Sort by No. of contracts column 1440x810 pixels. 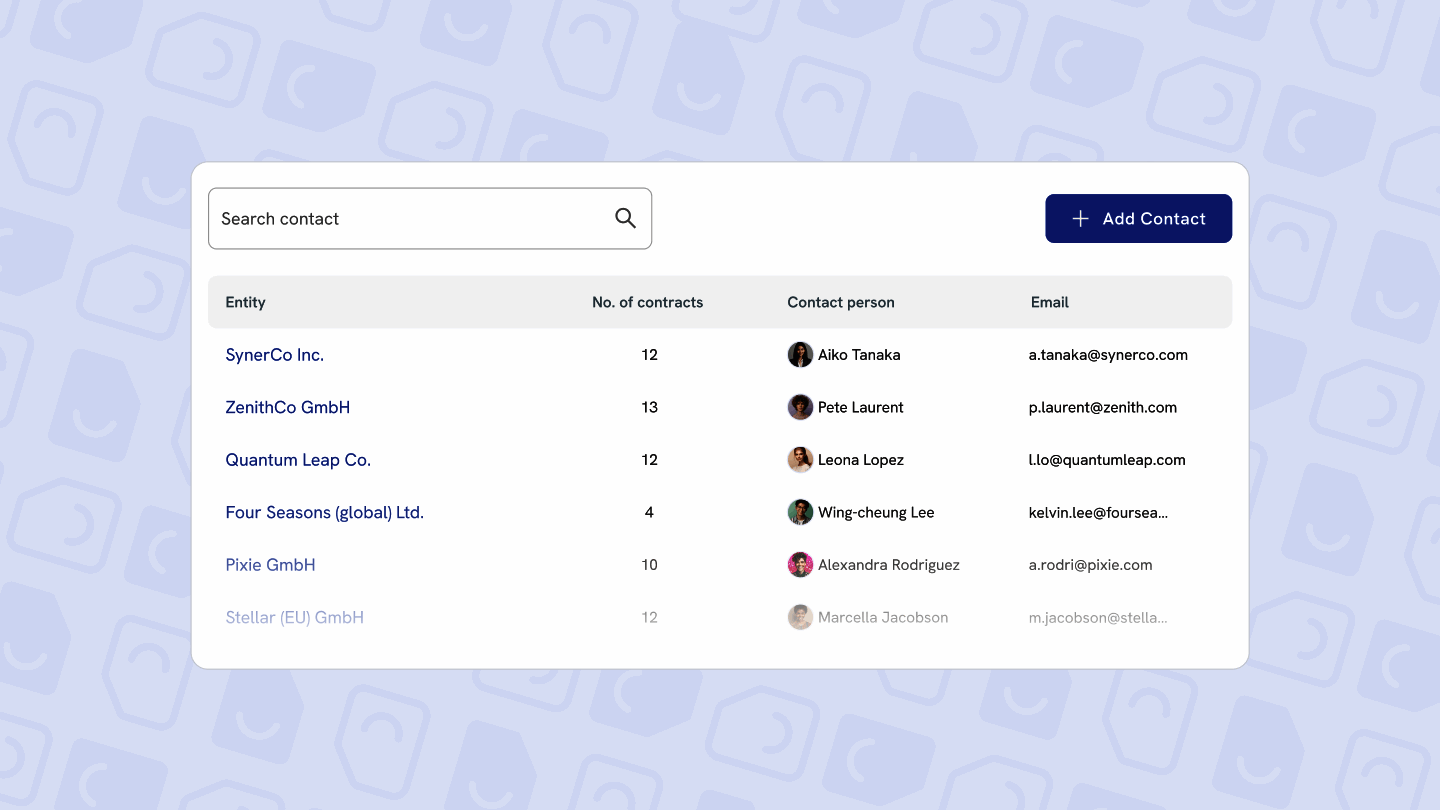(647, 302)
